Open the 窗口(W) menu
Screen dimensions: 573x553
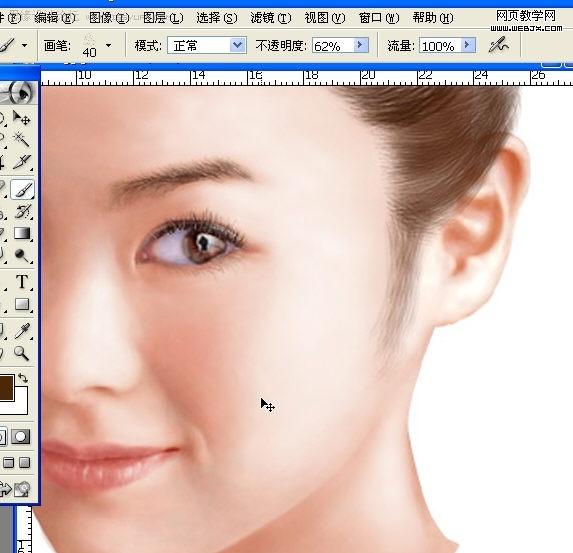(379, 18)
